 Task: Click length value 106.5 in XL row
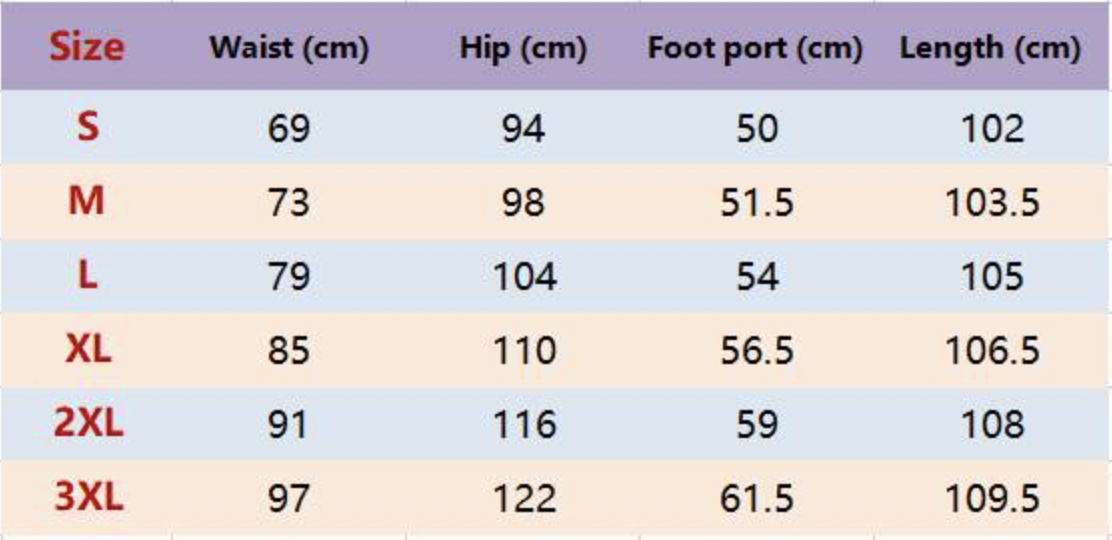(x=993, y=351)
